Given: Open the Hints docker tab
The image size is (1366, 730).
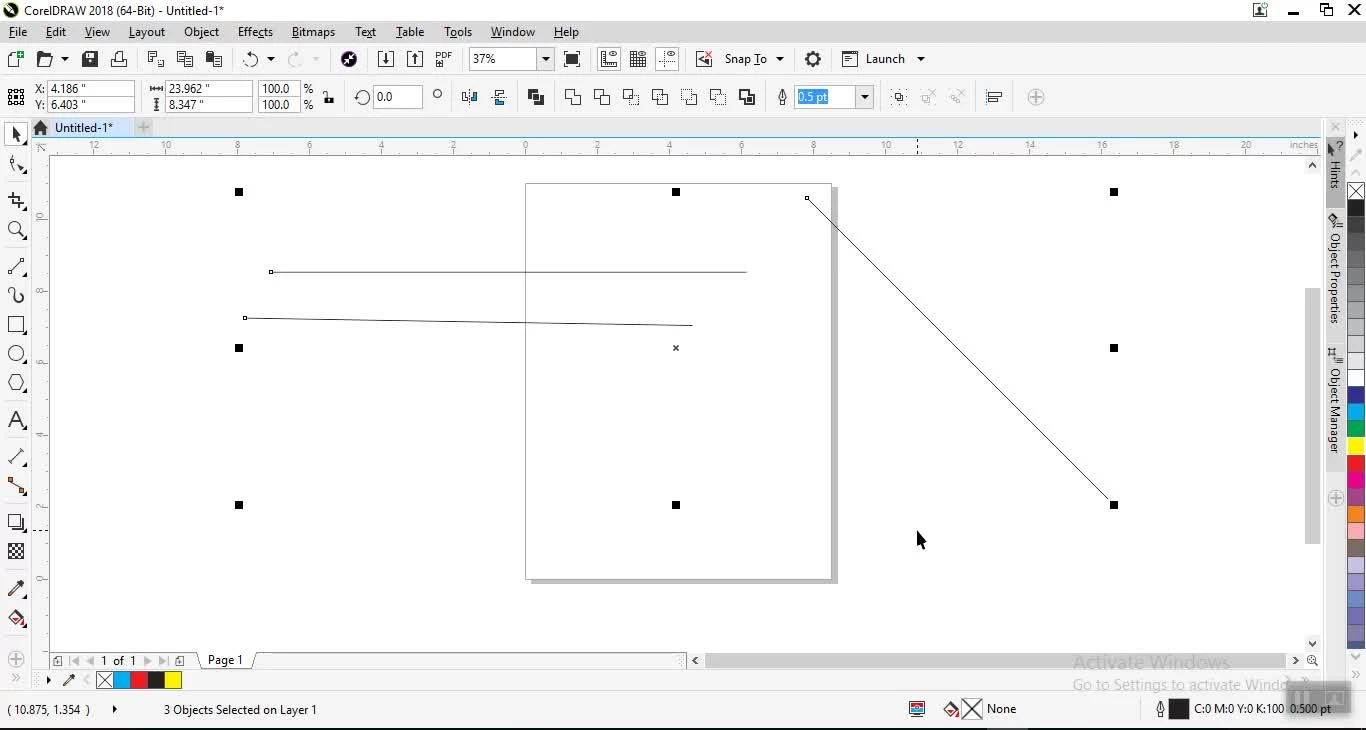Looking at the screenshot, I should pyautogui.click(x=1335, y=165).
